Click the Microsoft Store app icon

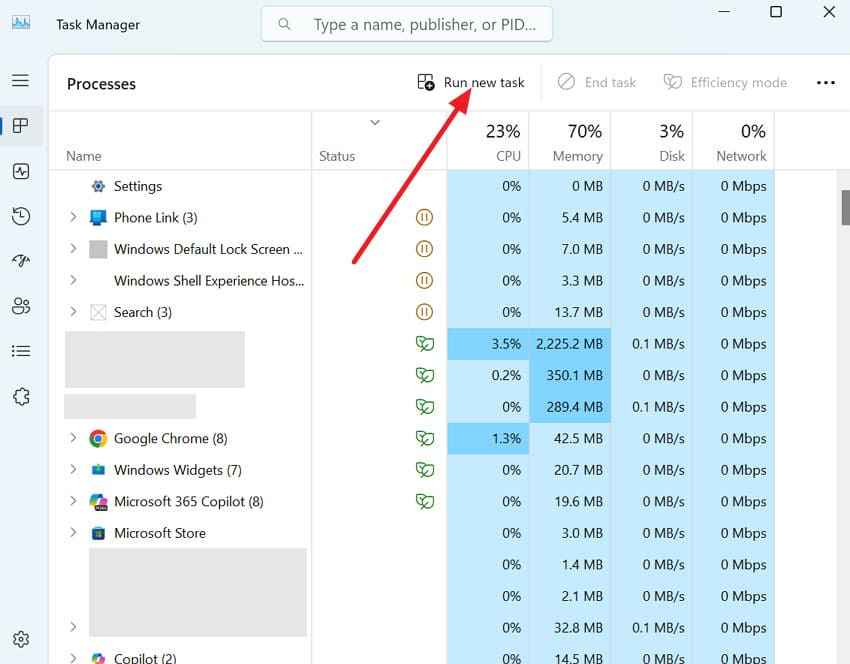tap(98, 533)
